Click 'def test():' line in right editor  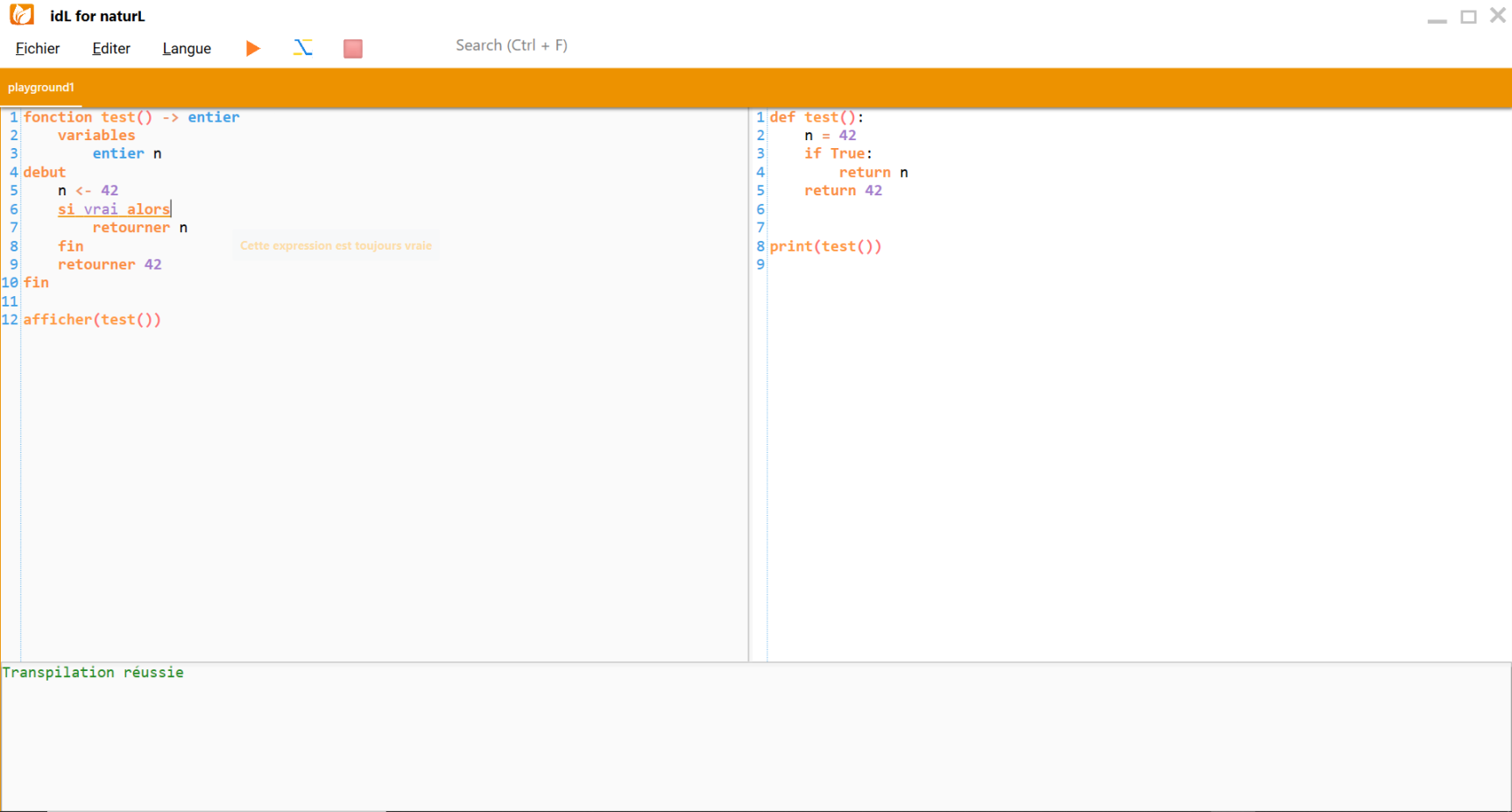point(816,117)
